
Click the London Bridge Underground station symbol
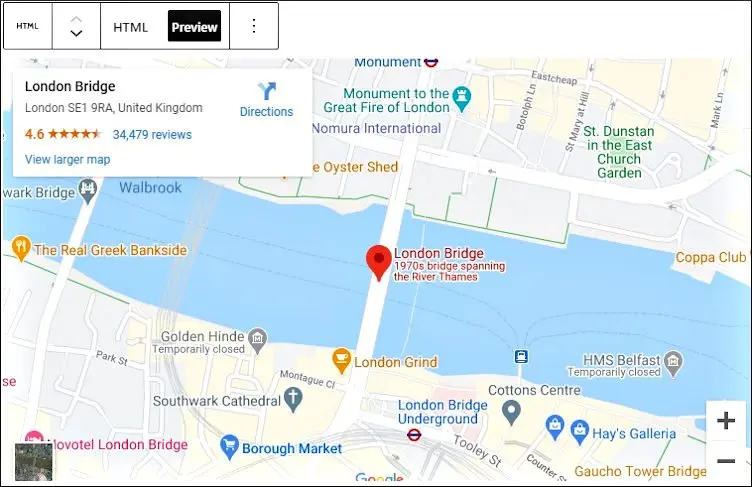[414, 435]
